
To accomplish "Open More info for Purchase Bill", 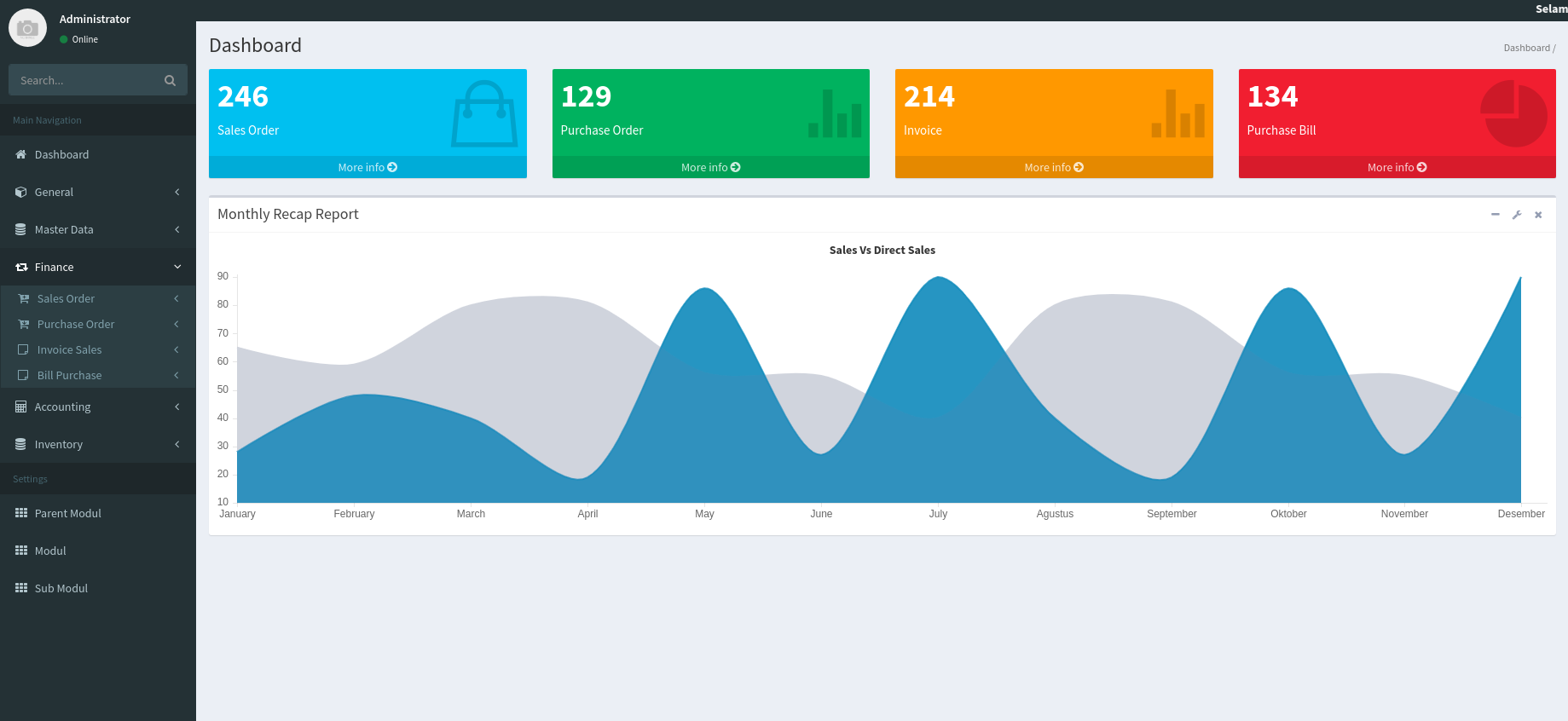I will click(x=1397, y=167).
